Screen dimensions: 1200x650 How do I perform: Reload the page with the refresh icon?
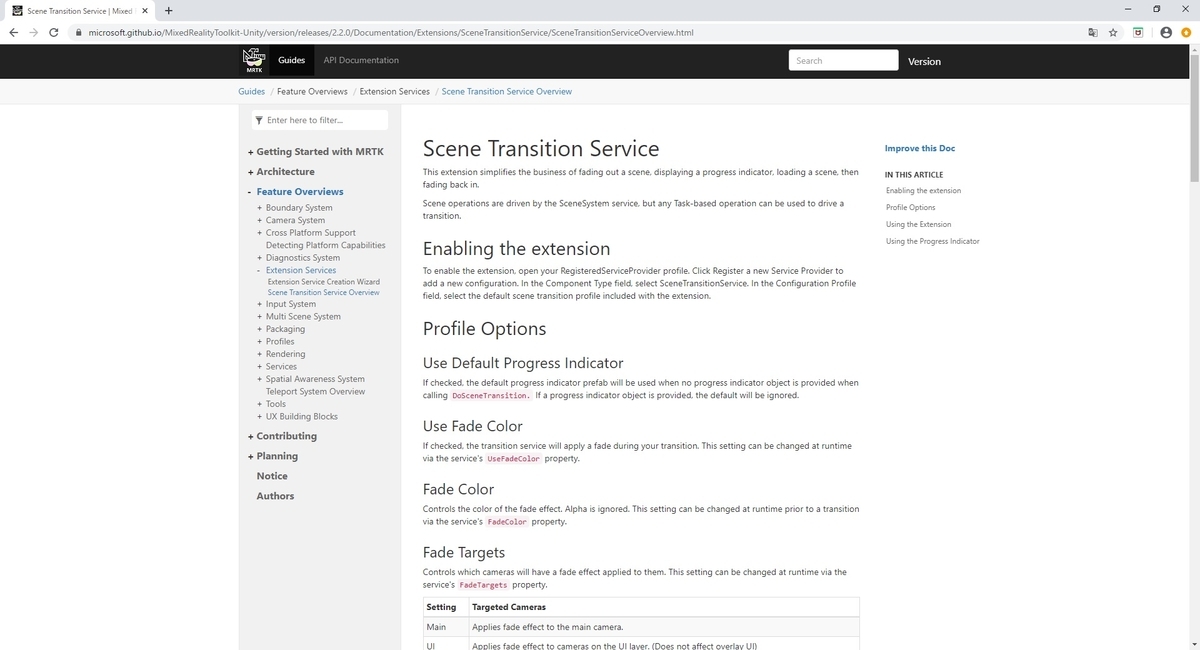[x=53, y=32]
